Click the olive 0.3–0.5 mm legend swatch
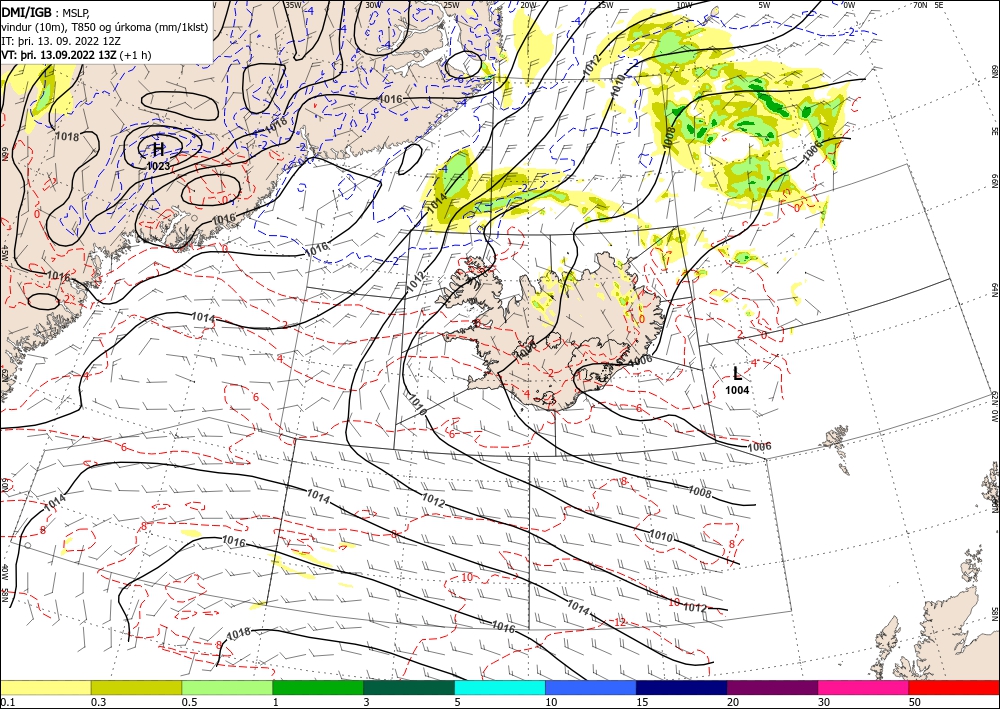 point(136,687)
